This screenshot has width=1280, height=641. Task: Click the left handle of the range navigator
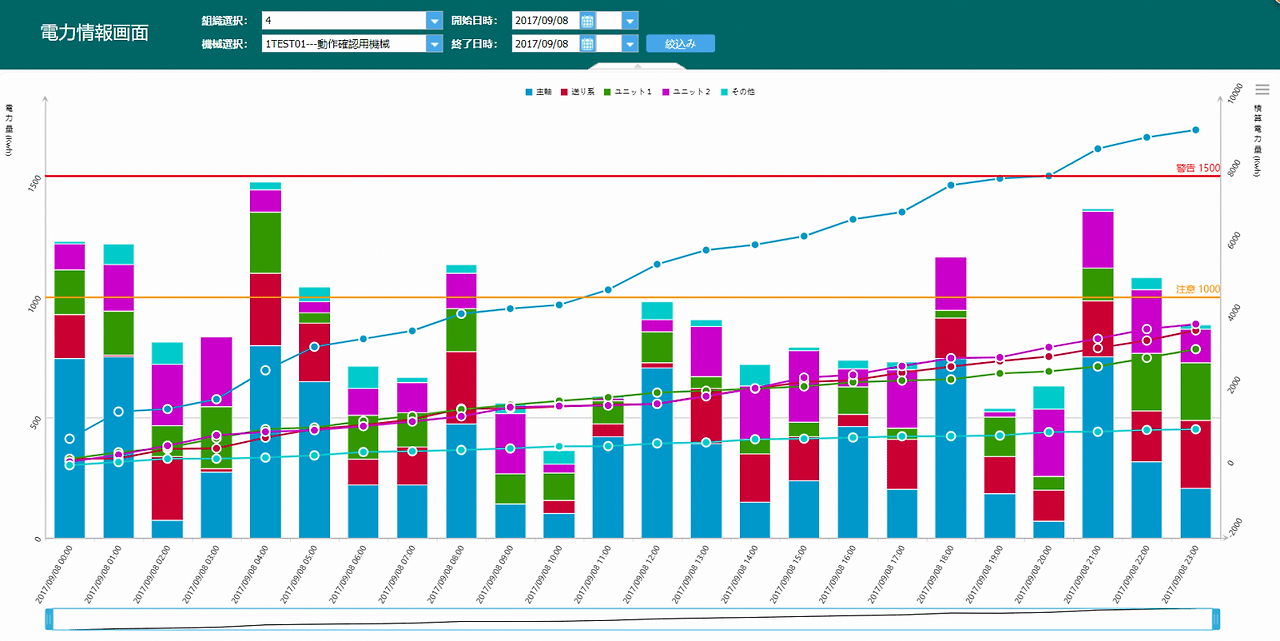coord(50,619)
